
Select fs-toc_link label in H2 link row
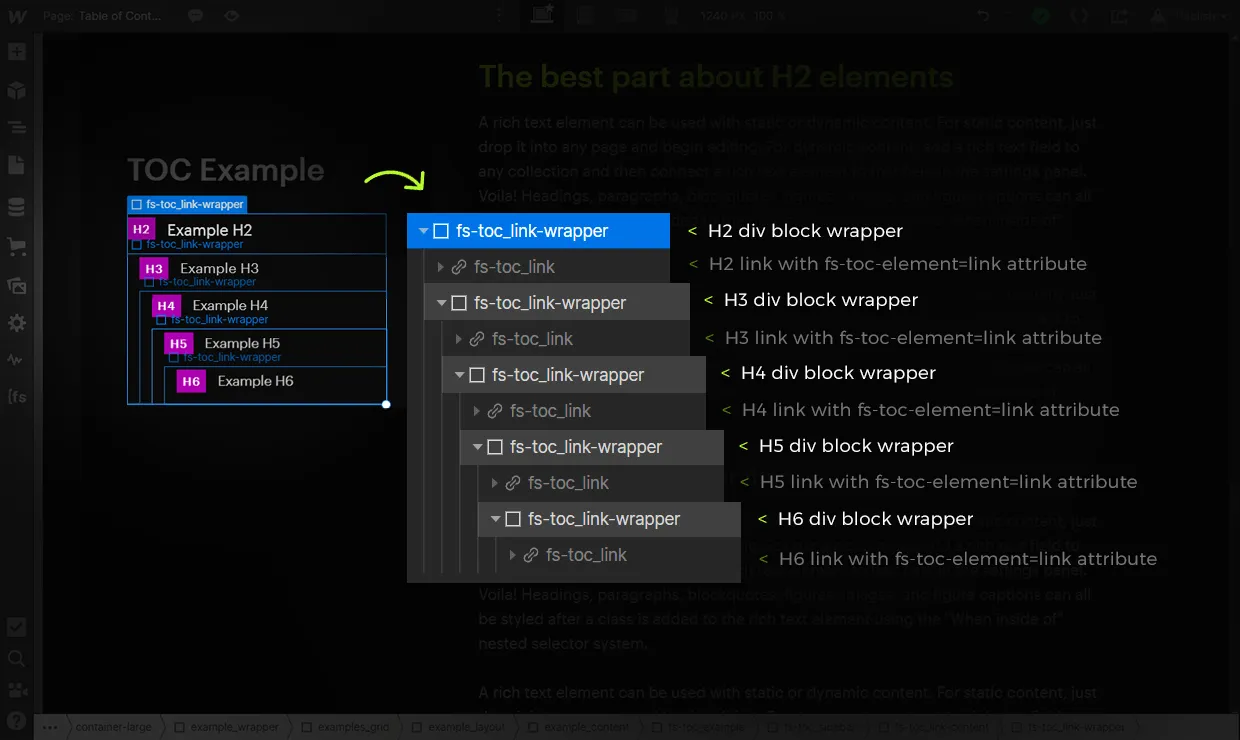click(x=514, y=267)
